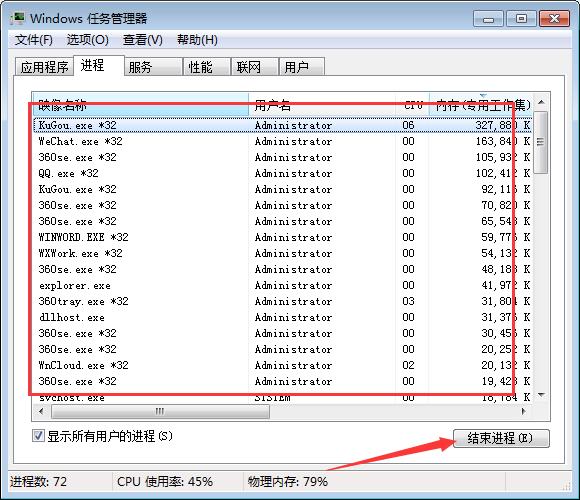
Task: Switch to the 用户 tab
Action: pos(302,67)
